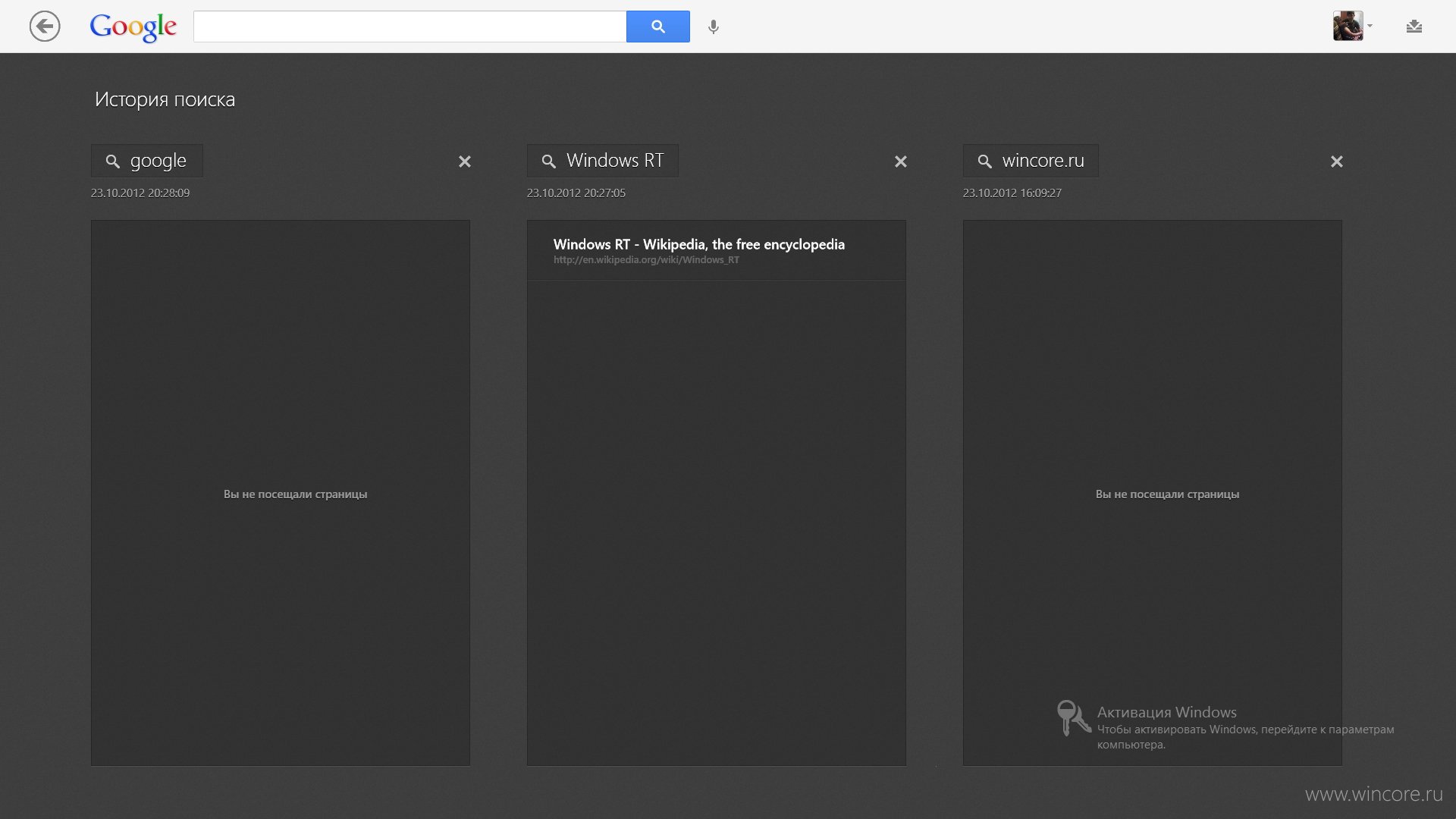Select 'Вы не посещали страницы' under google
The height and width of the screenshot is (819, 1456).
click(x=295, y=494)
